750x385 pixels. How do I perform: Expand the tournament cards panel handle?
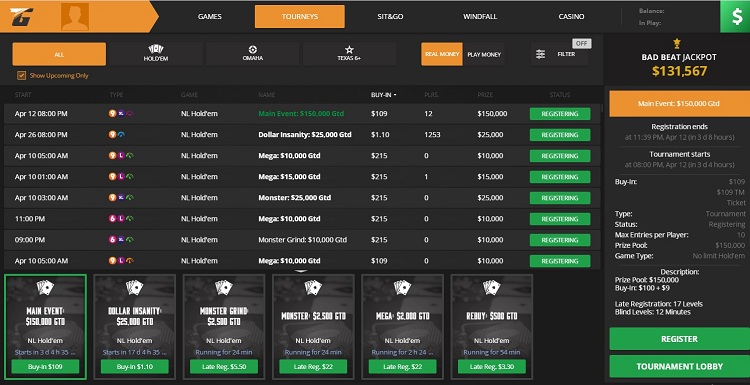point(300,271)
